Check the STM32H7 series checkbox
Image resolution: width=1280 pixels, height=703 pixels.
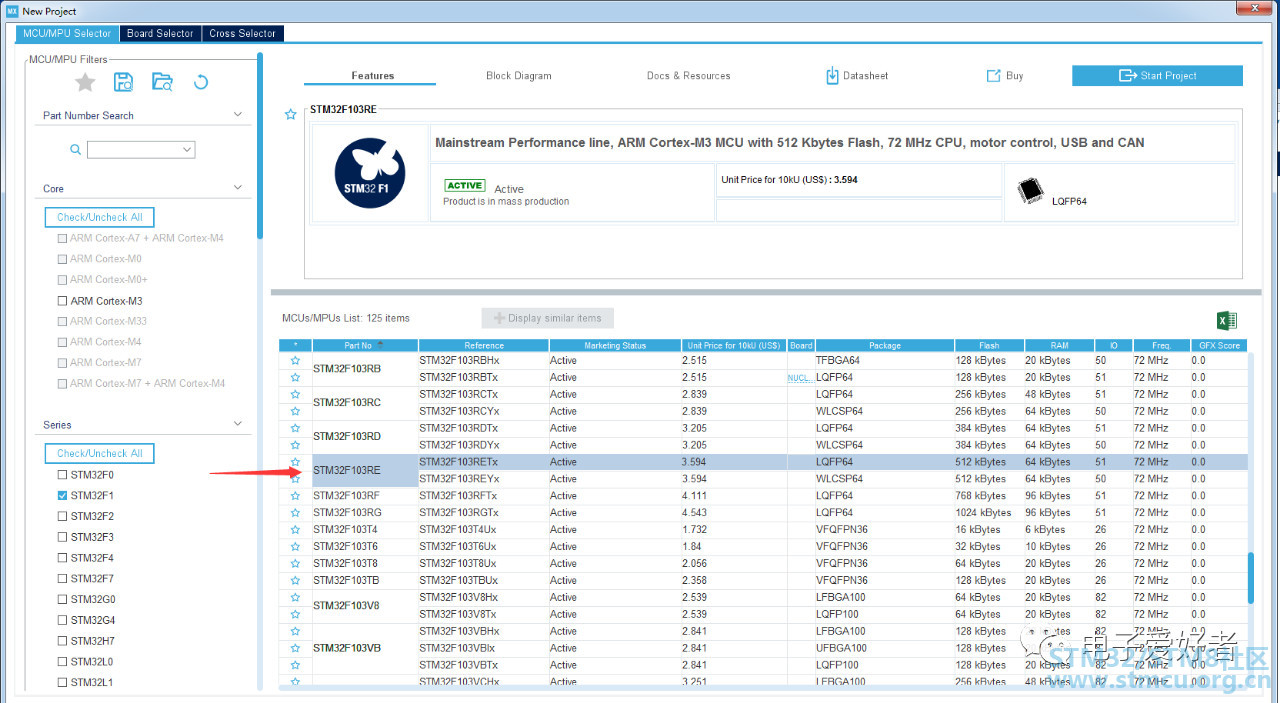(63, 641)
